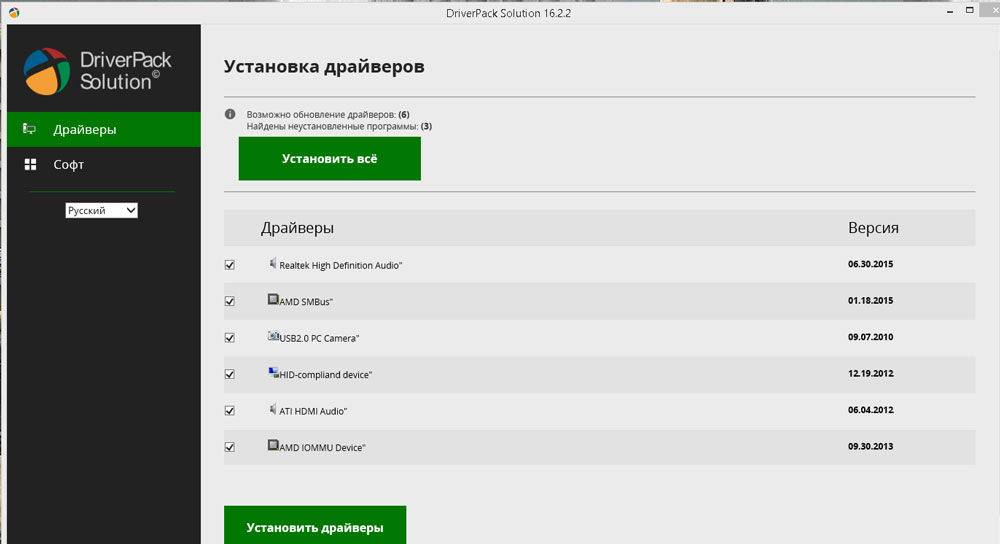Screen dimensions: 1000x544
Task: Click the Софт grid icon in sidebar
Action: [x=30, y=165]
